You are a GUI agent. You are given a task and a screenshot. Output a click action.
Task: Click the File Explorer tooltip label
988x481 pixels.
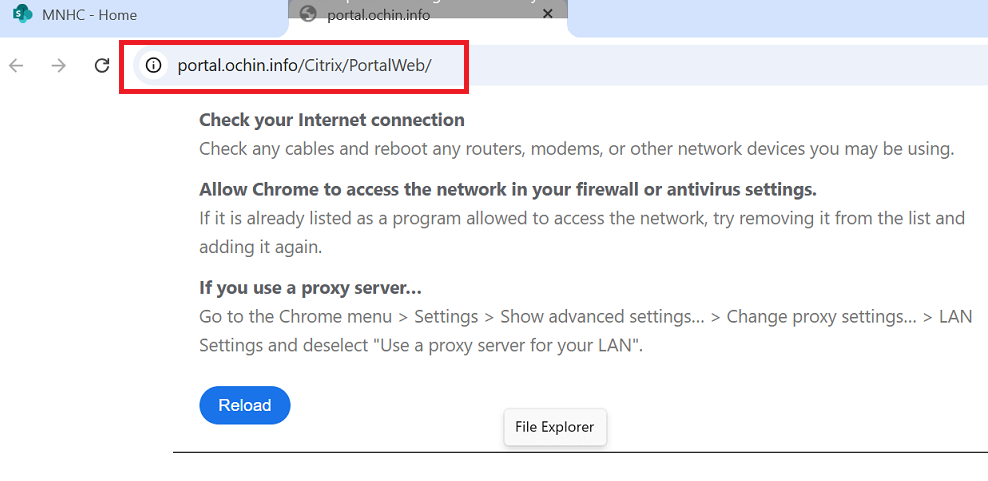tap(554, 427)
